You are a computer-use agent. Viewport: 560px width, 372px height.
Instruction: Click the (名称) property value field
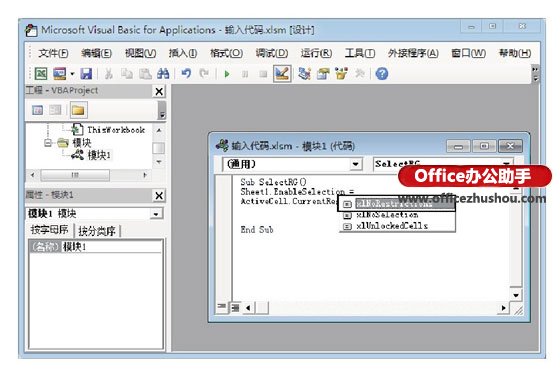coord(112,247)
